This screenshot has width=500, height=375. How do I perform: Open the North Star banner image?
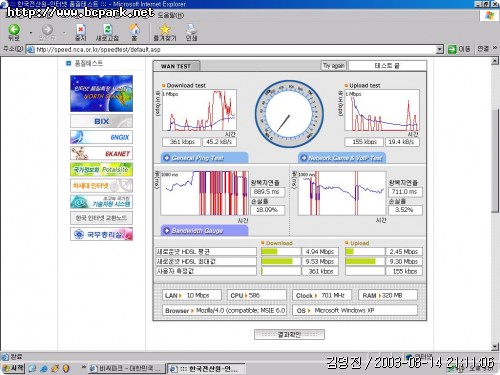pyautogui.click(x=101, y=93)
